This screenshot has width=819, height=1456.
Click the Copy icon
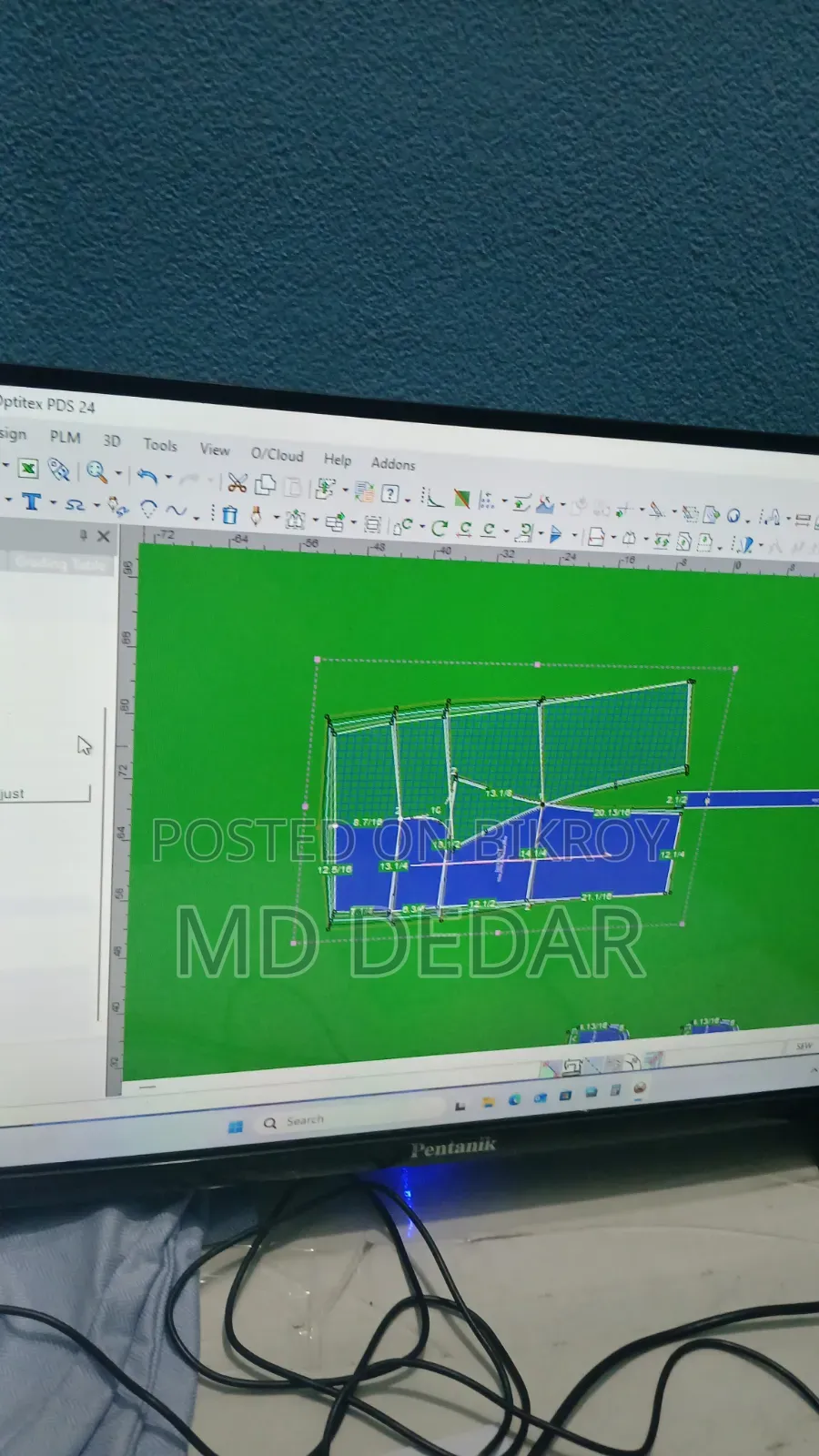(265, 484)
